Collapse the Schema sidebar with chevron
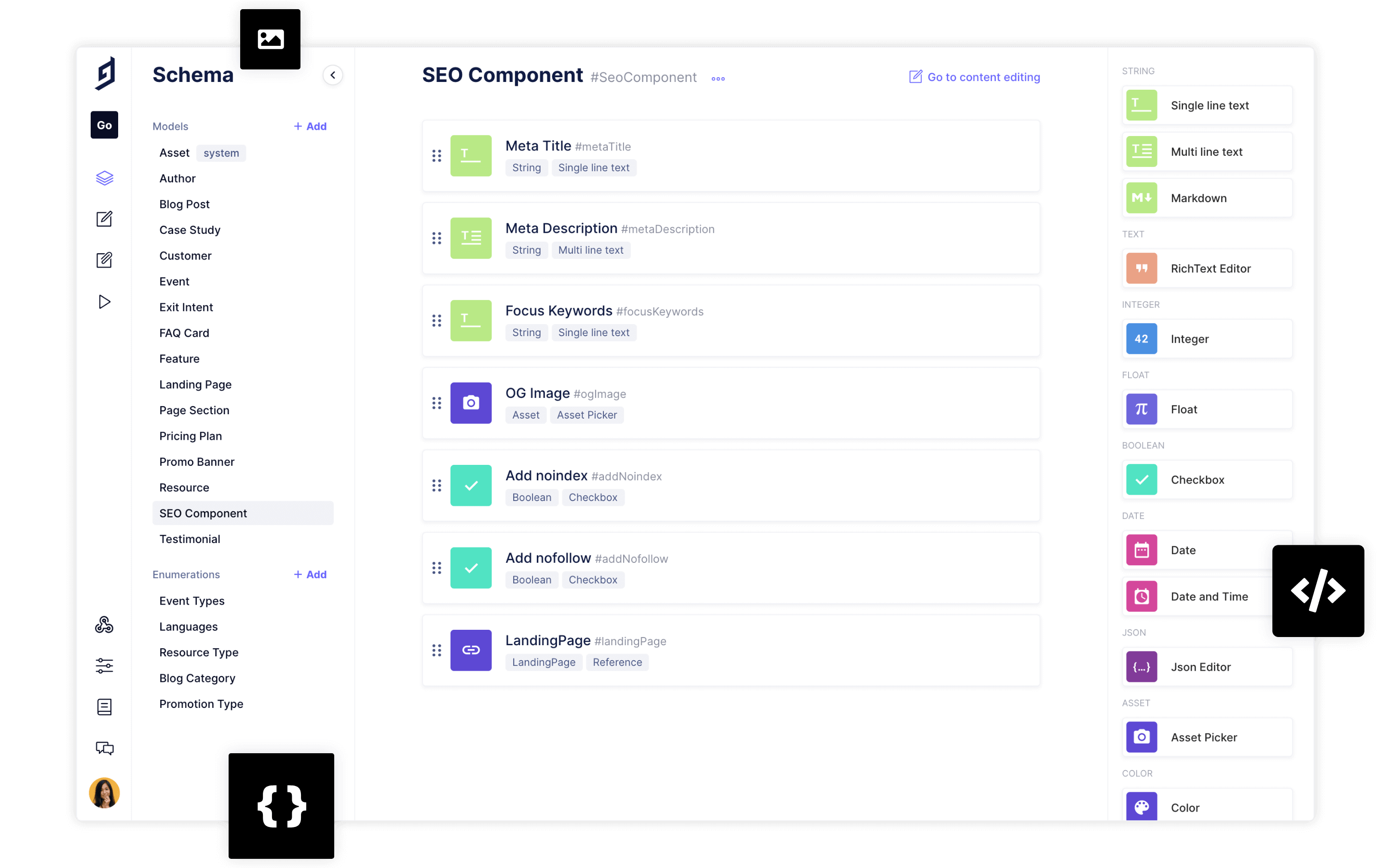This screenshot has width=1389, height=868. [x=333, y=75]
